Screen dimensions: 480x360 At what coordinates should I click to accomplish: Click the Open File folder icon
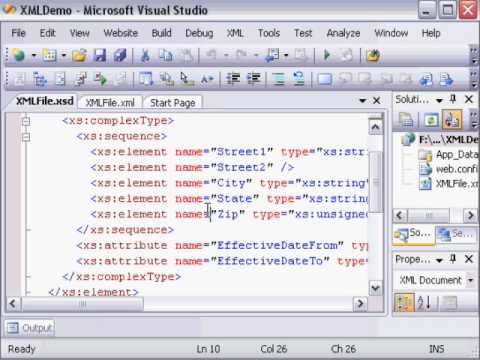(x=79, y=55)
